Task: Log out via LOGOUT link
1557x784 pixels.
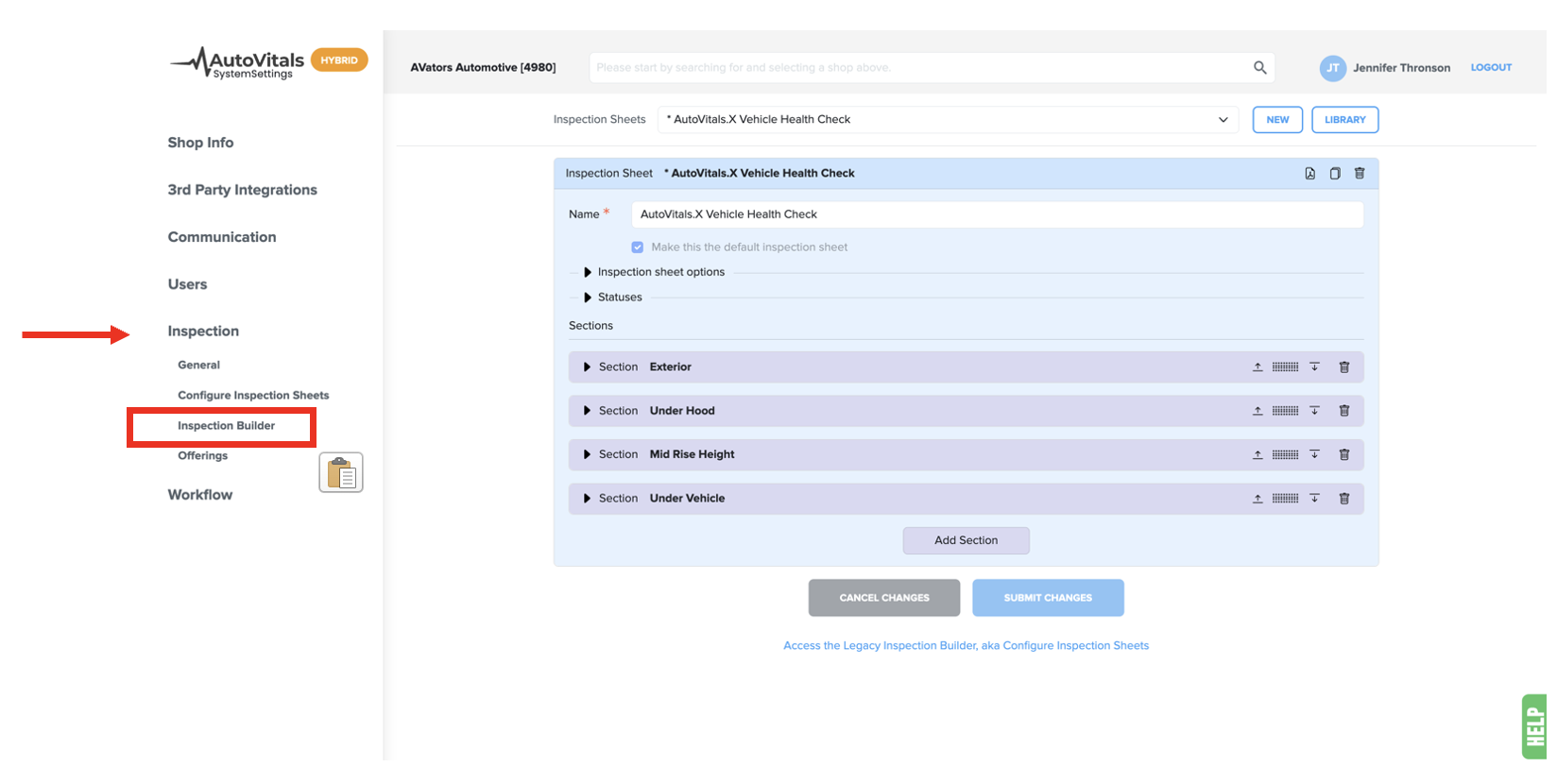Action: (x=1491, y=68)
